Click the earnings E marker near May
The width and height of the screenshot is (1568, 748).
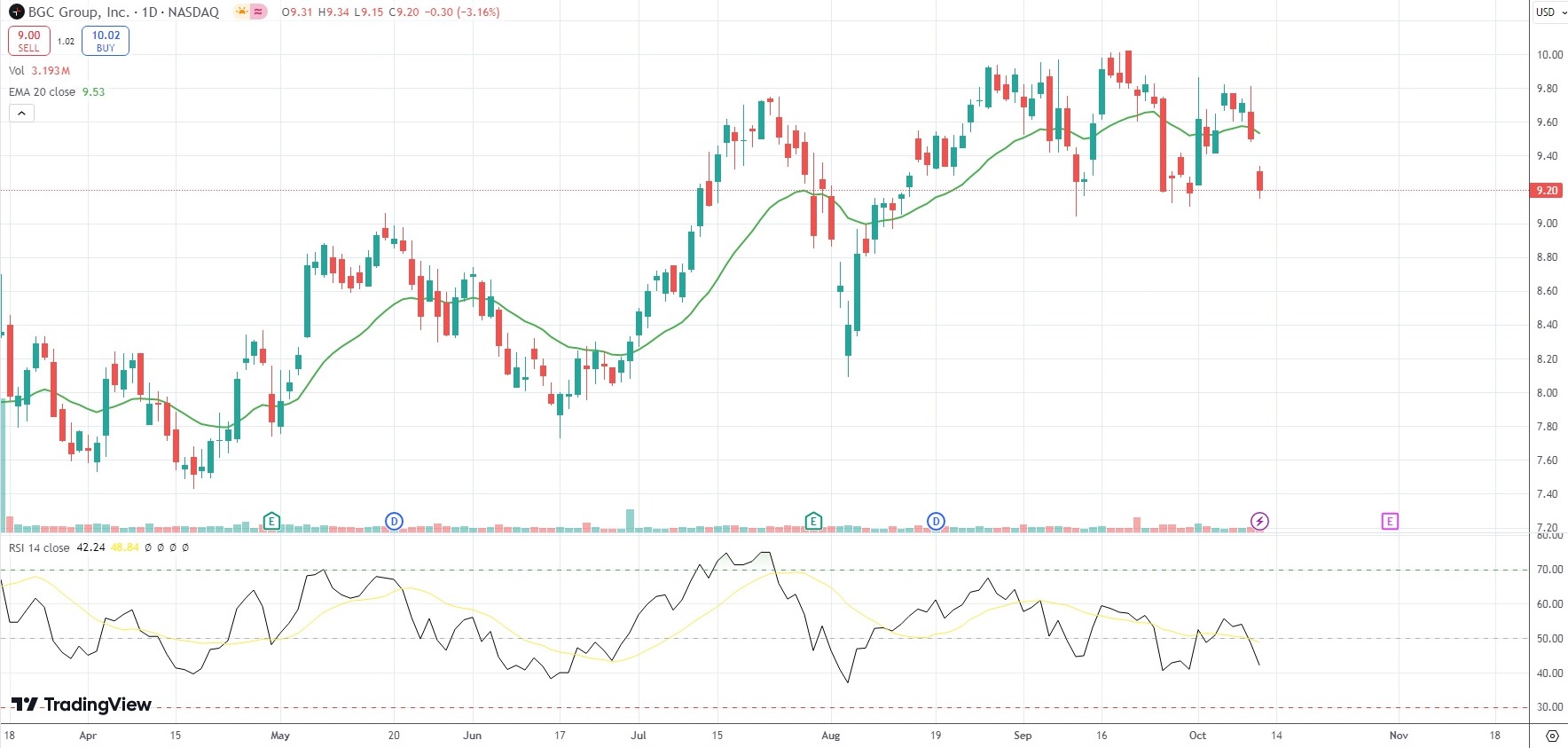click(271, 521)
